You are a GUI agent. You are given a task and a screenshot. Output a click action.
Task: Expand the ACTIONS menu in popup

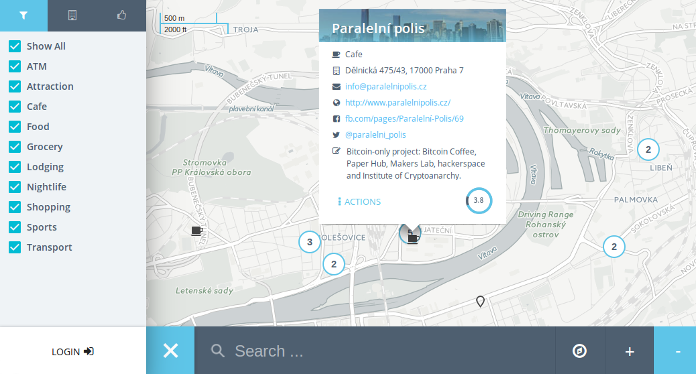pyautogui.click(x=359, y=202)
